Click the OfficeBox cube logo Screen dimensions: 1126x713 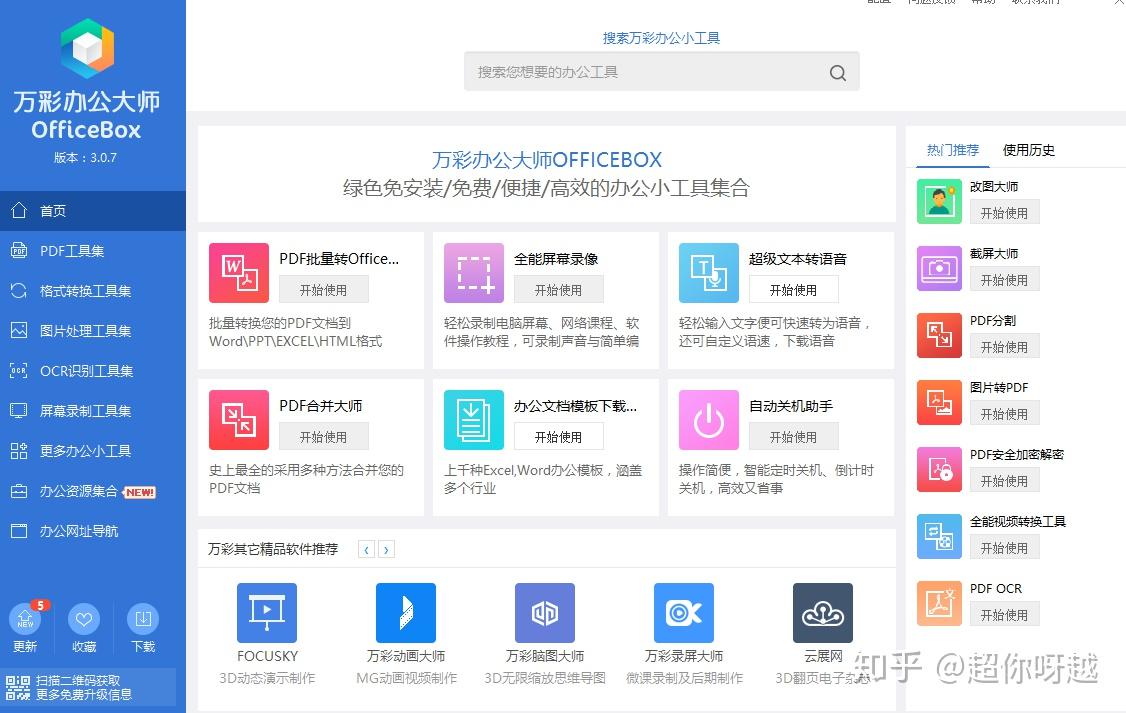pos(87,48)
